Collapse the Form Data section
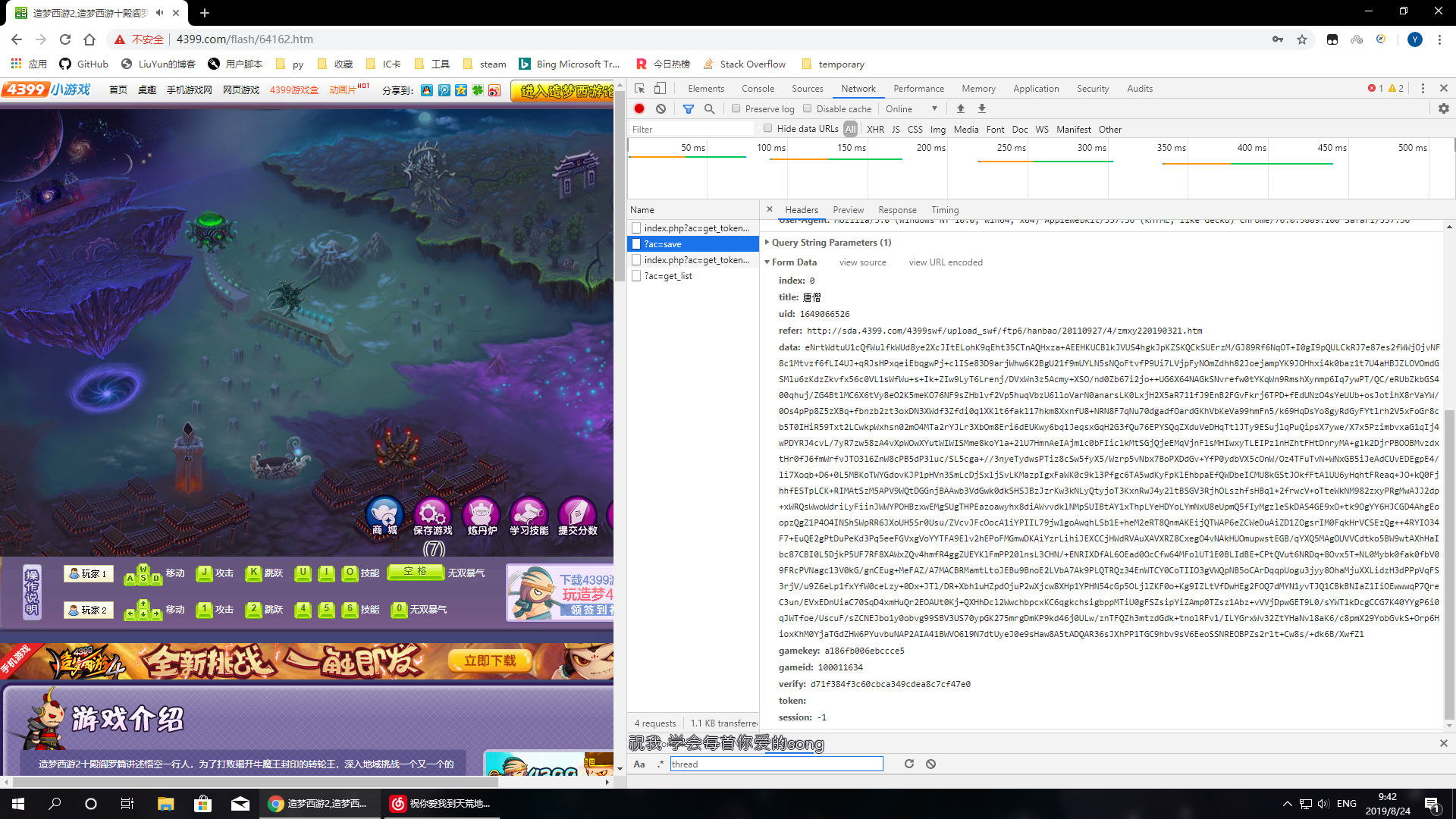Screen dimensions: 1456x819 tap(790, 262)
